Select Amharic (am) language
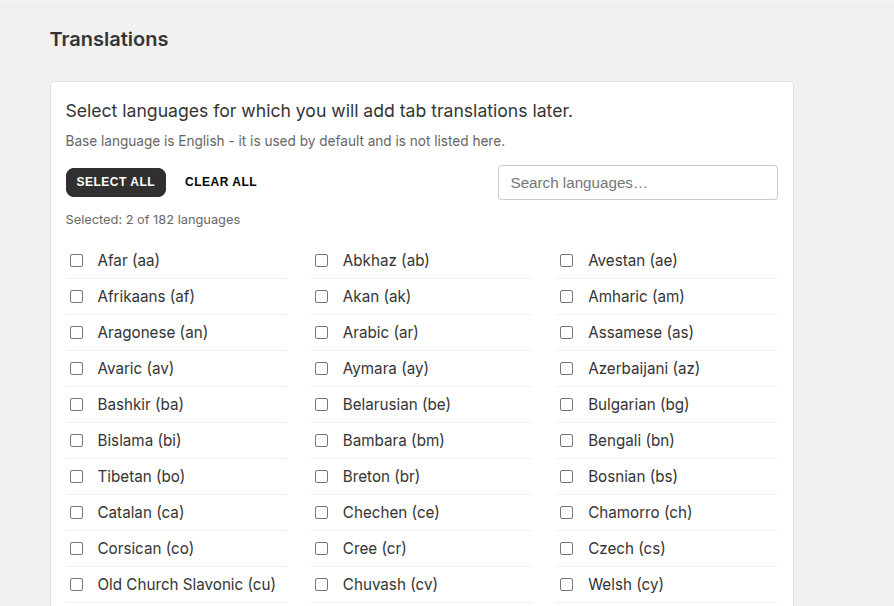The height and width of the screenshot is (606, 894). tap(567, 296)
